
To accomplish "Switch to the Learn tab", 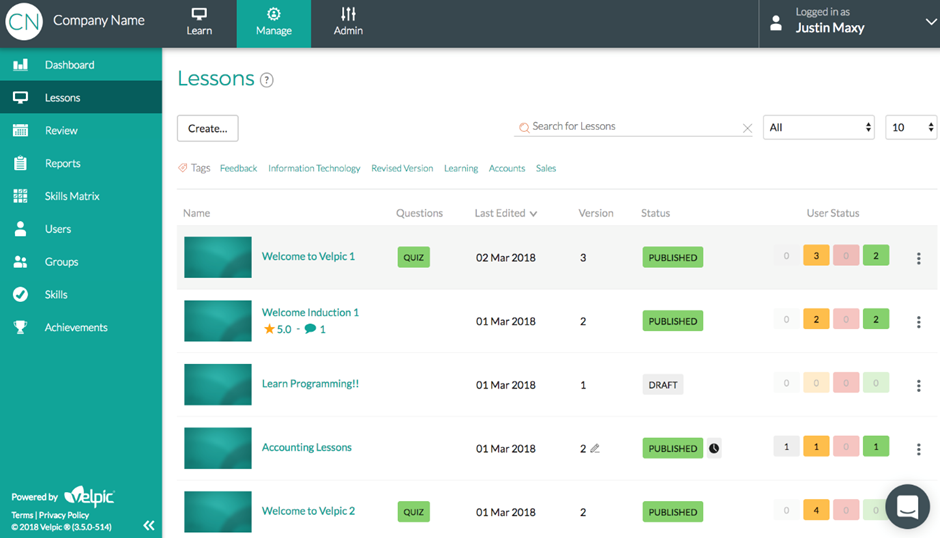I will pos(199,23).
